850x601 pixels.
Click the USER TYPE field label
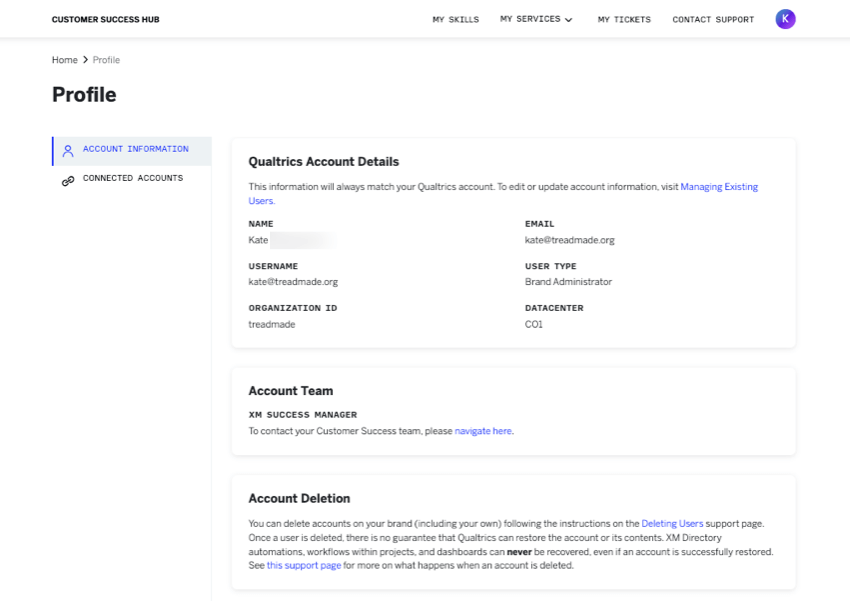coord(550,266)
